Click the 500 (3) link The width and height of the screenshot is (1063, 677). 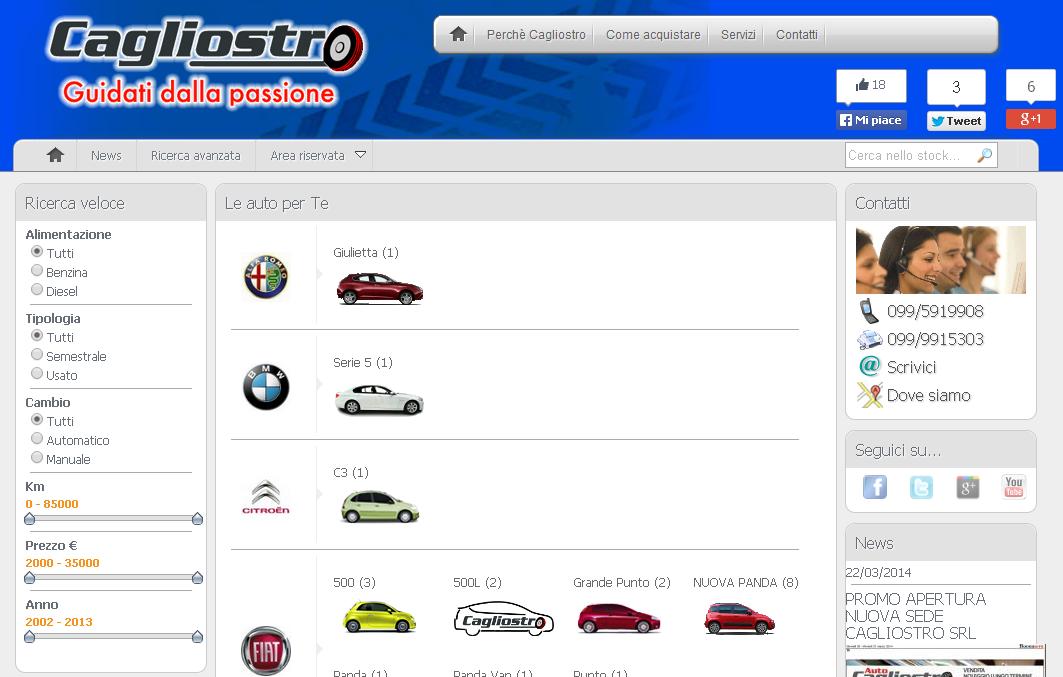pyautogui.click(x=354, y=582)
